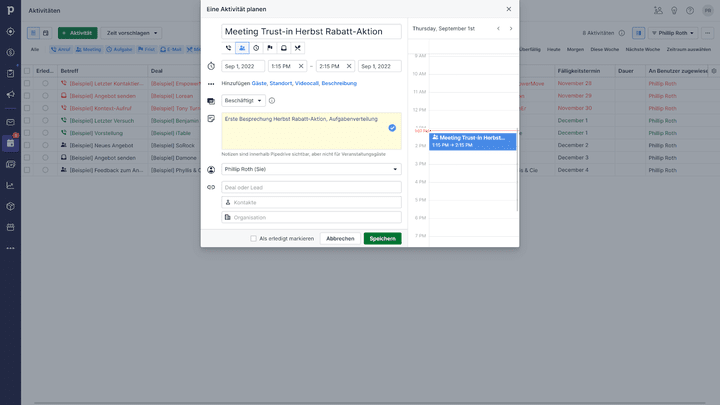The image size is (720, 405).
Task: Open the PR user avatar menu
Action: point(708,10)
